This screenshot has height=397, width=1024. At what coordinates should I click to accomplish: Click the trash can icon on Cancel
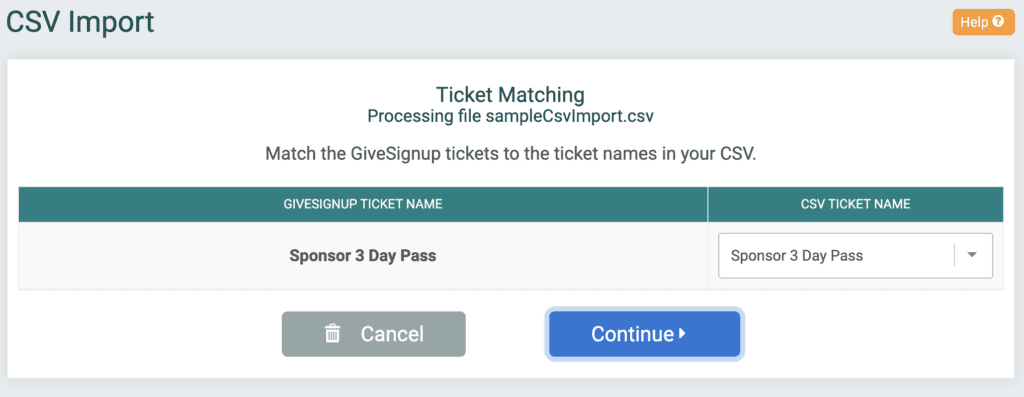332,334
